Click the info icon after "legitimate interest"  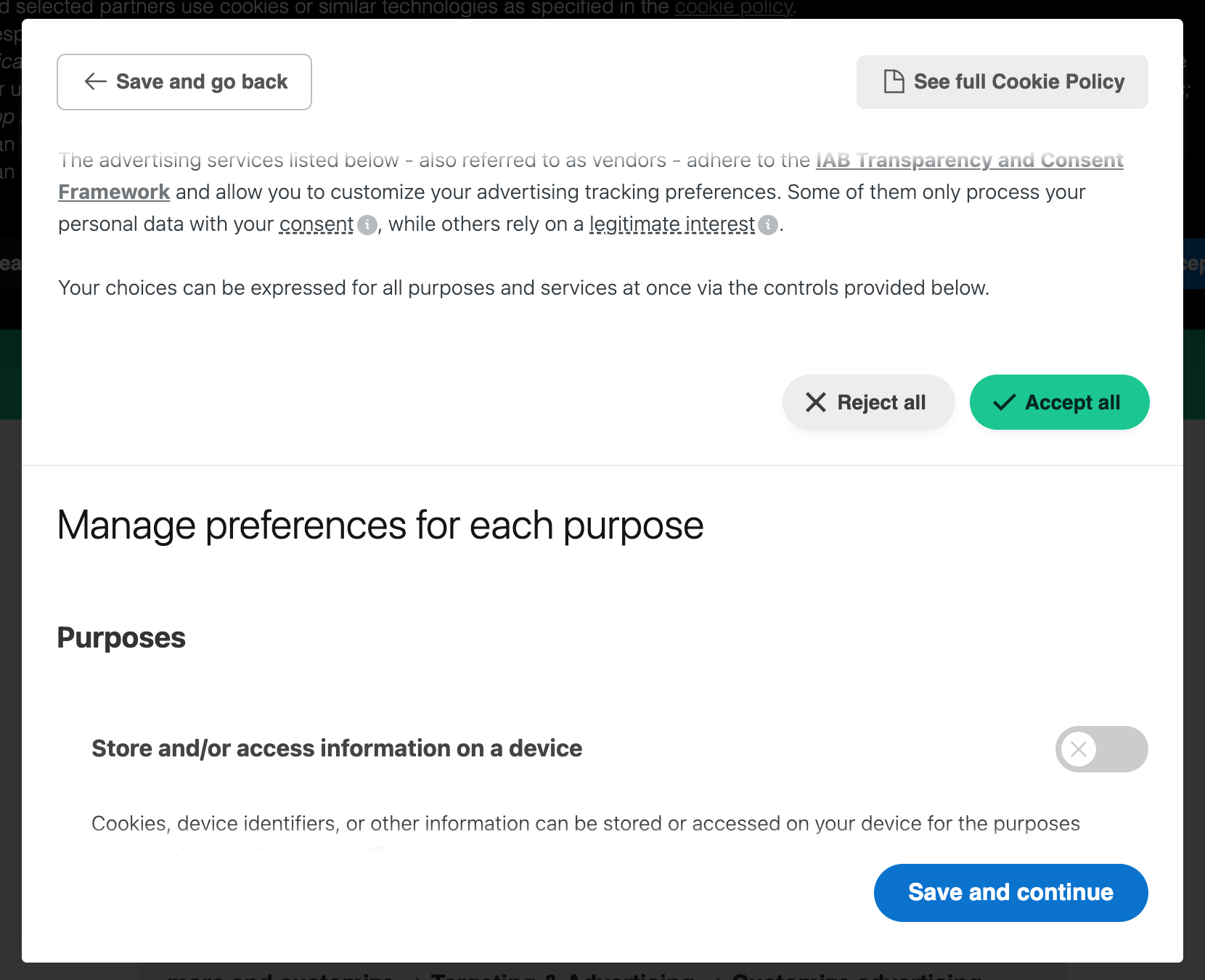[x=768, y=225]
